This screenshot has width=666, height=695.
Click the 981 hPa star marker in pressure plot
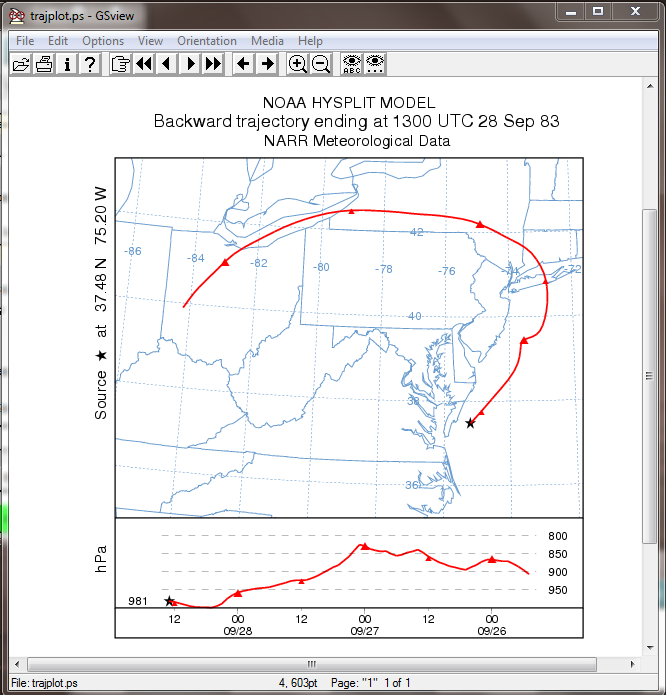pos(169,601)
